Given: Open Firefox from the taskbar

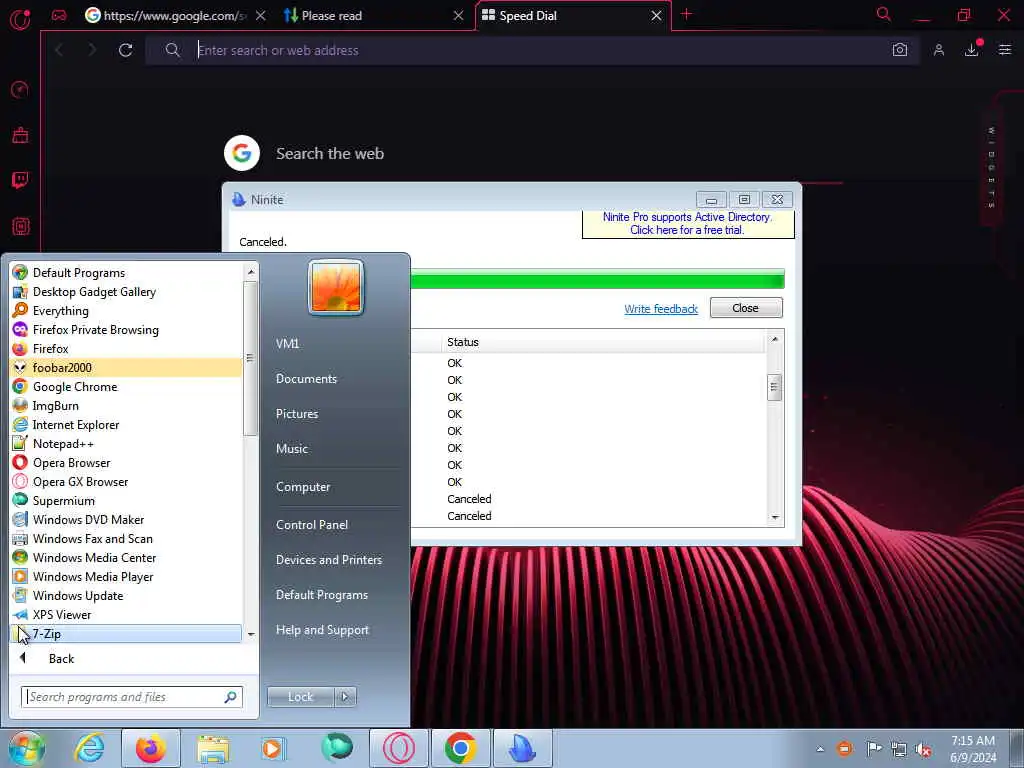Looking at the screenshot, I should pos(150,748).
